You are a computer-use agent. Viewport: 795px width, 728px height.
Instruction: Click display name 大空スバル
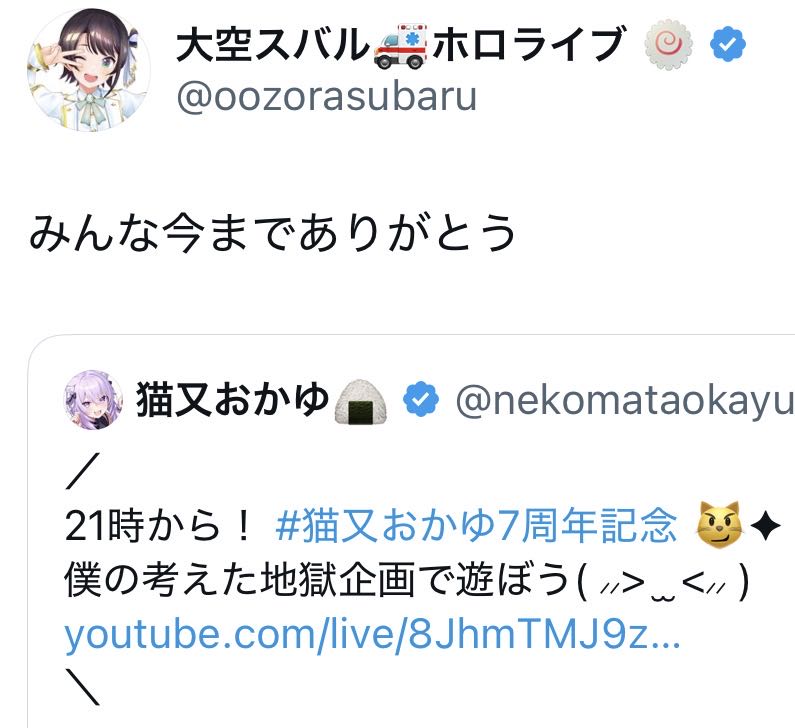(x=273, y=45)
